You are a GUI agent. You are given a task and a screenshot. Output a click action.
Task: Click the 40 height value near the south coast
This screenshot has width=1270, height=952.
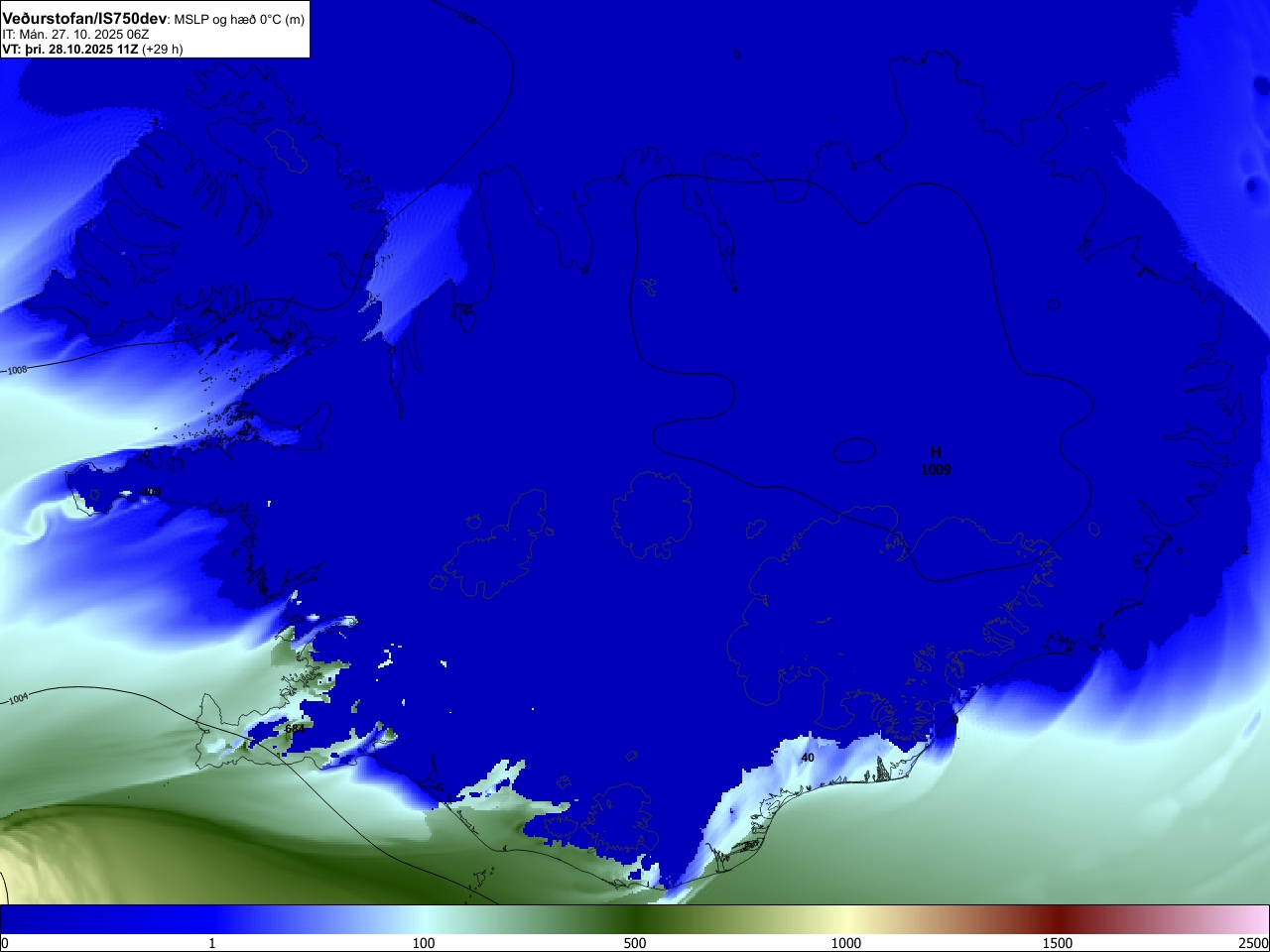(x=808, y=758)
